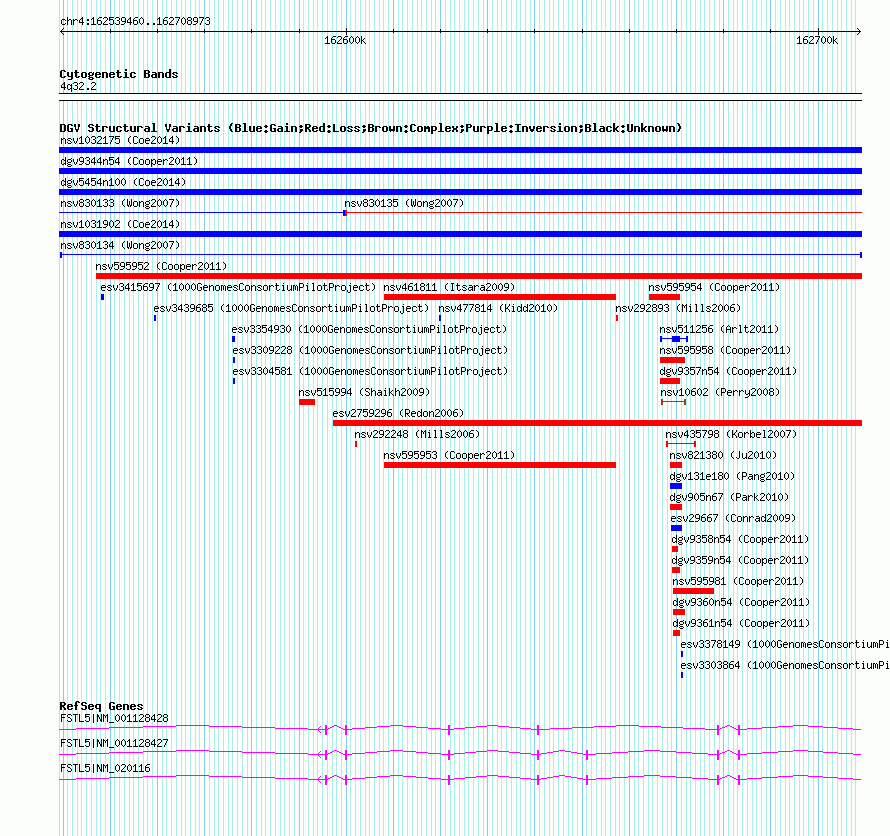Image resolution: width=890 pixels, height=836 pixels.
Task: Select nsv595981 (Cooper2011) label
Action: [738, 581]
